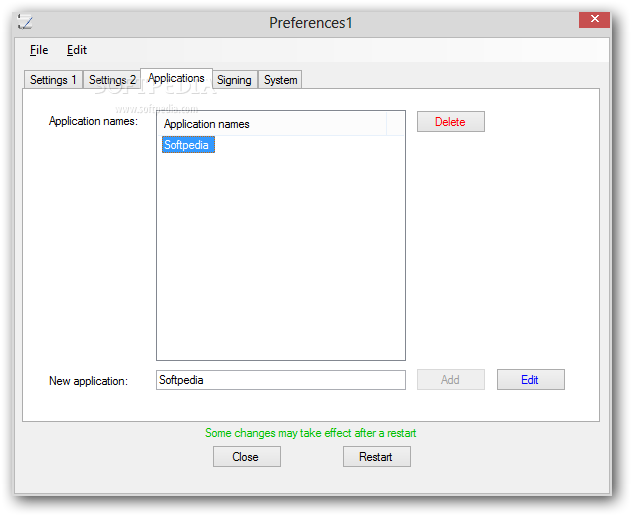Focus the New application text field
Viewport: 632px width, 516px height.
click(x=281, y=380)
